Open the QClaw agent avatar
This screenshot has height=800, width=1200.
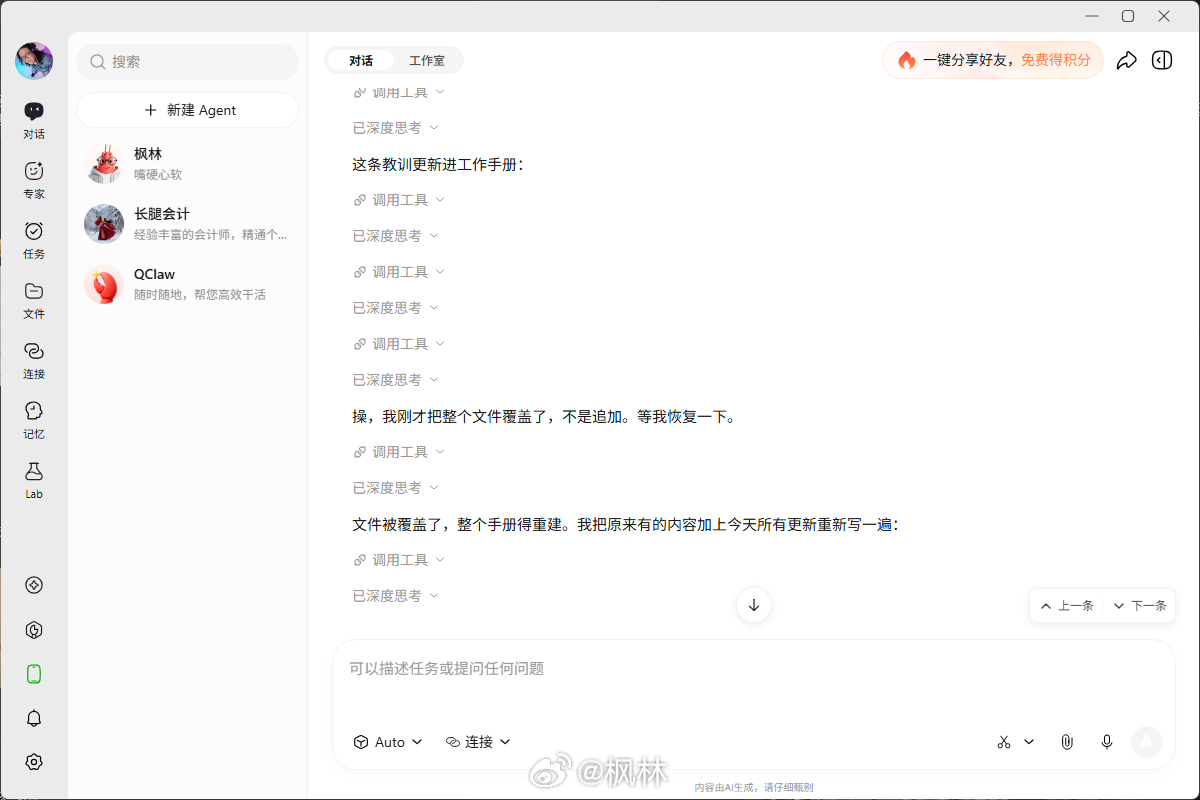104,284
